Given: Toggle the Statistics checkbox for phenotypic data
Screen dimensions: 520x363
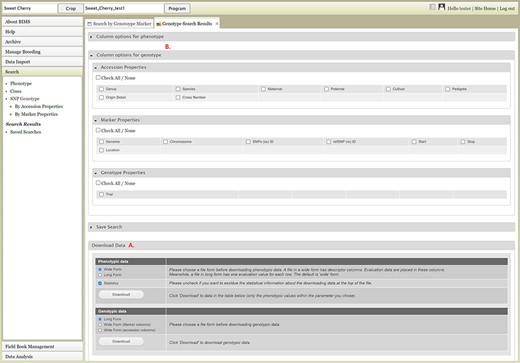Looking at the screenshot, I should 100,283.
